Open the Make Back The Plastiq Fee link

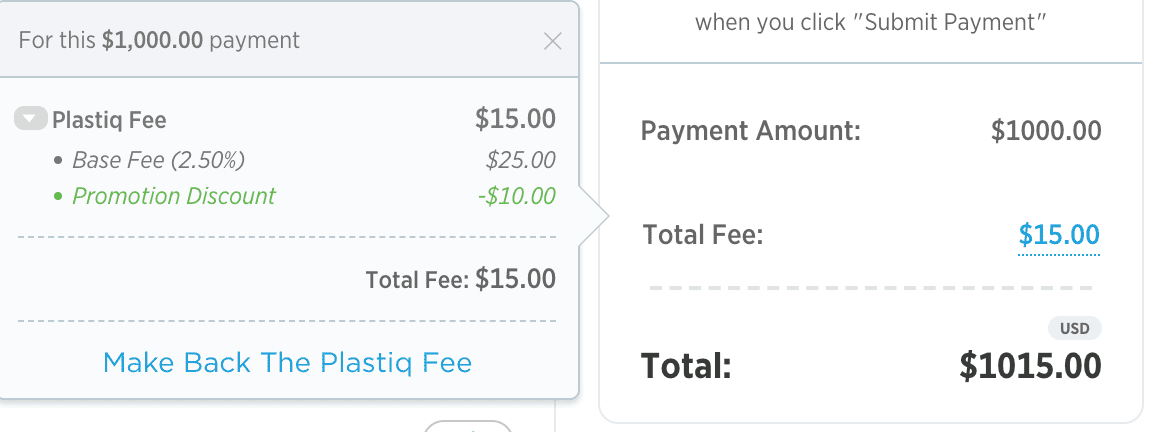287,362
